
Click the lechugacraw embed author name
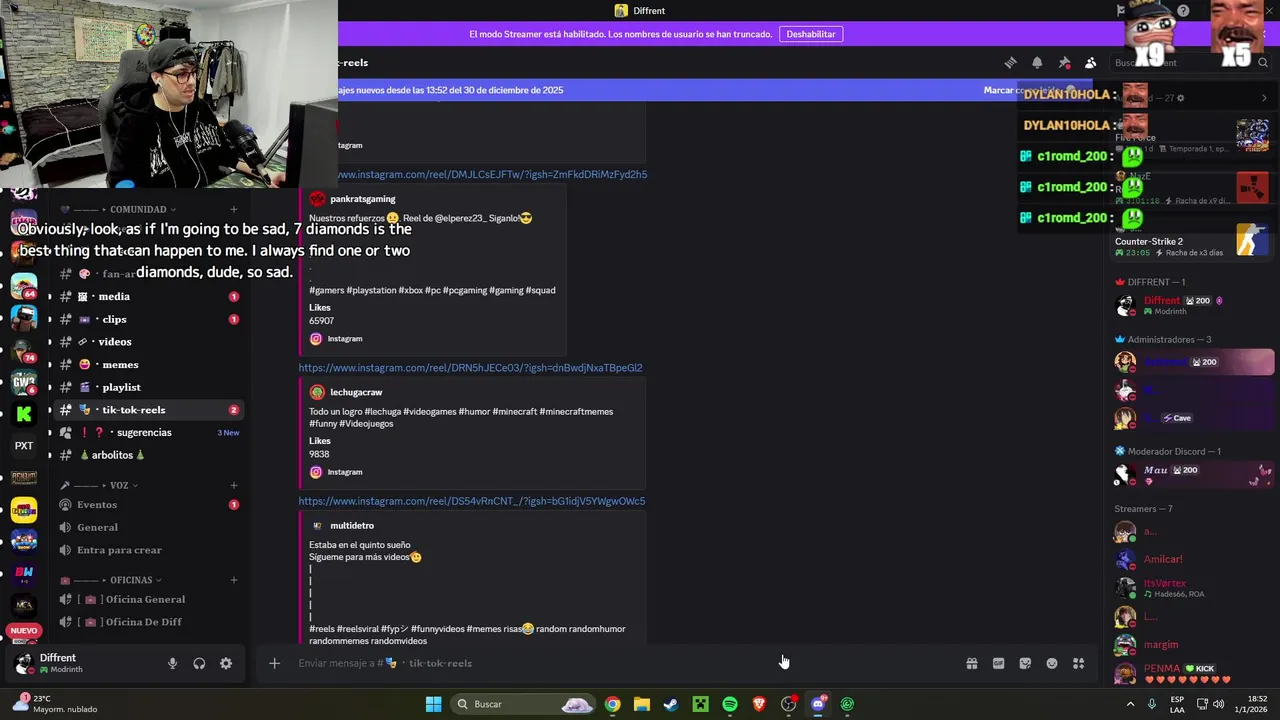356,393
